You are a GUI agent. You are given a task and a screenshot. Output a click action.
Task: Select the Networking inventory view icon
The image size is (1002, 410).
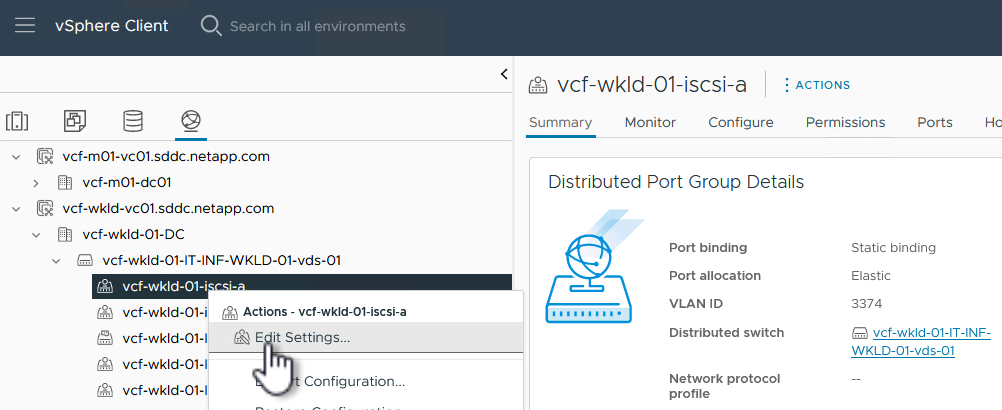pos(190,121)
